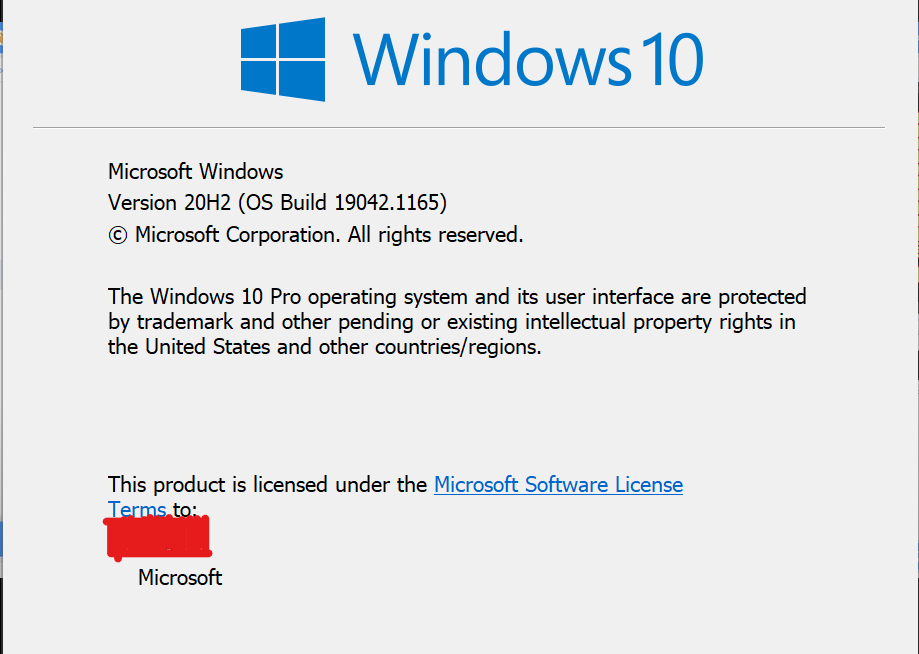Click the horizontal divider below the logo
This screenshot has height=654, width=919.
(459, 127)
